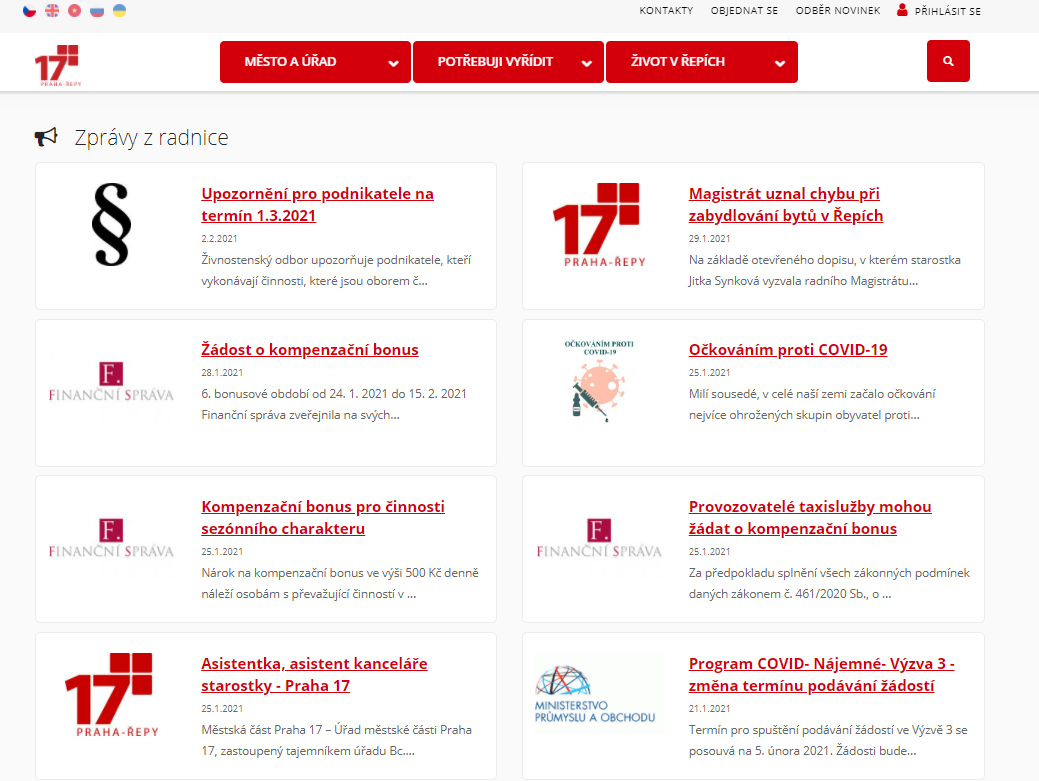This screenshot has height=781, width=1039.
Task: Open the Praha-Řepy 17 logo in header
Action: pyautogui.click(x=58, y=65)
